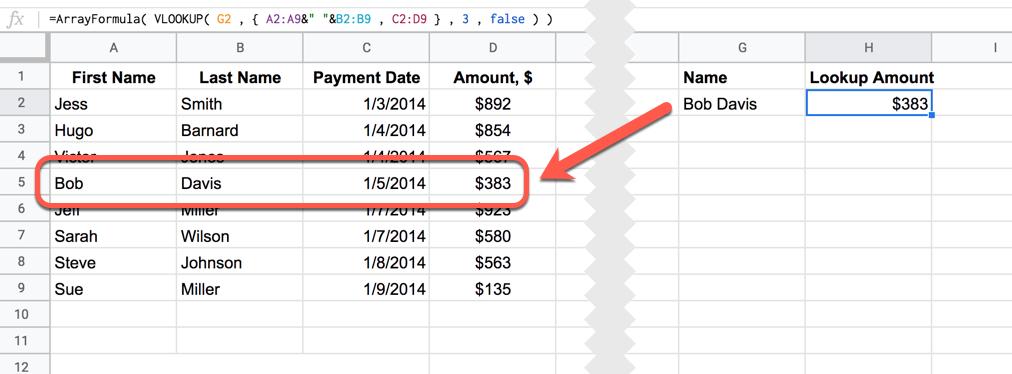Screen dimensions: 1012x374
Task: Click cell containing Sarah
Action: 113,236
